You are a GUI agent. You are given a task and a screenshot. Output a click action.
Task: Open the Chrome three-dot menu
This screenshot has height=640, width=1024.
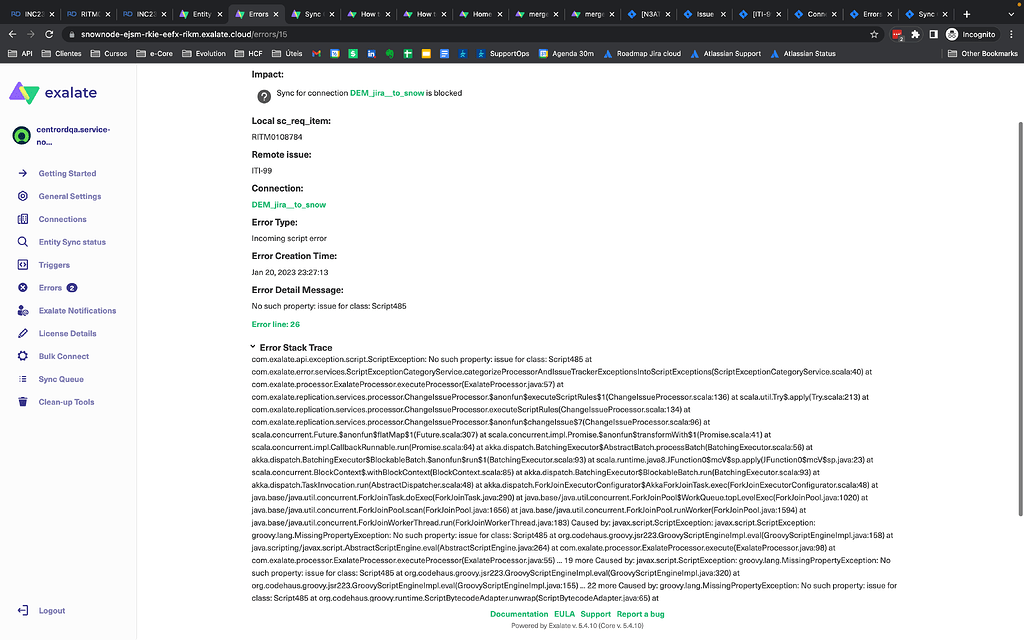(1011, 33)
